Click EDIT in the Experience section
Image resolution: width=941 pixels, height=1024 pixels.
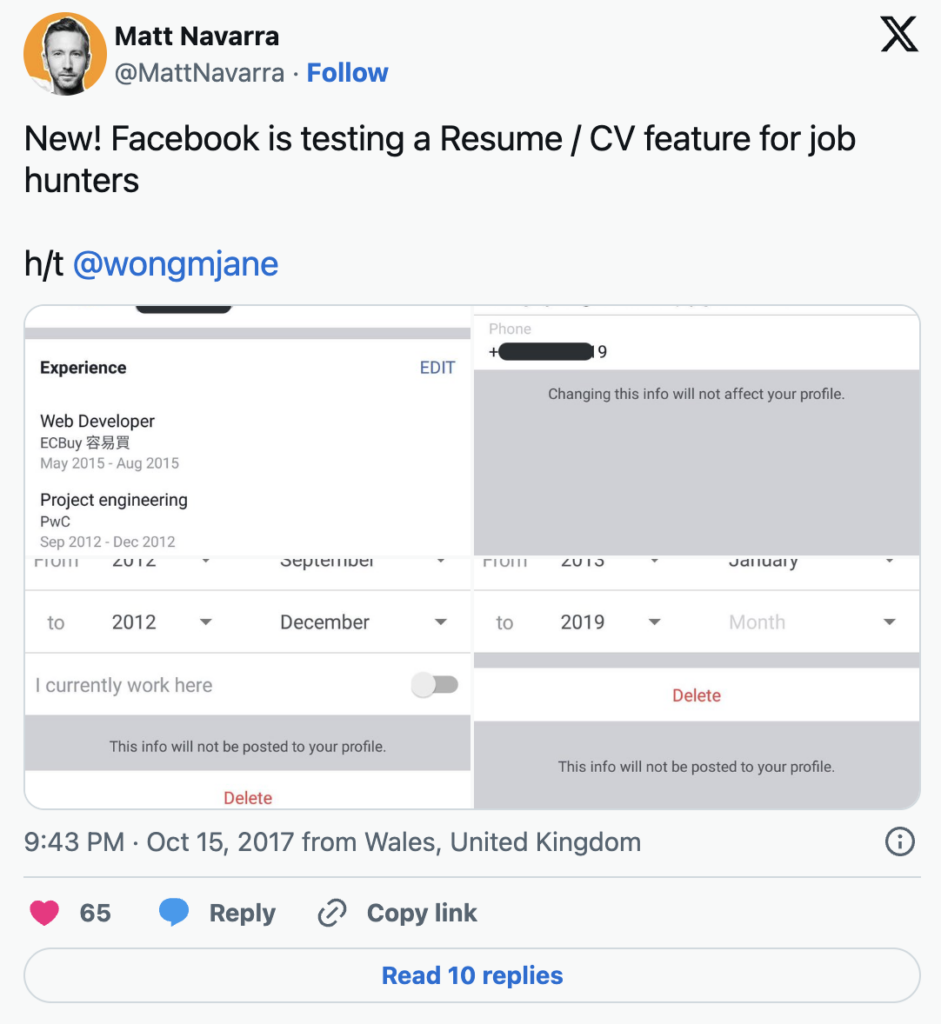437,368
